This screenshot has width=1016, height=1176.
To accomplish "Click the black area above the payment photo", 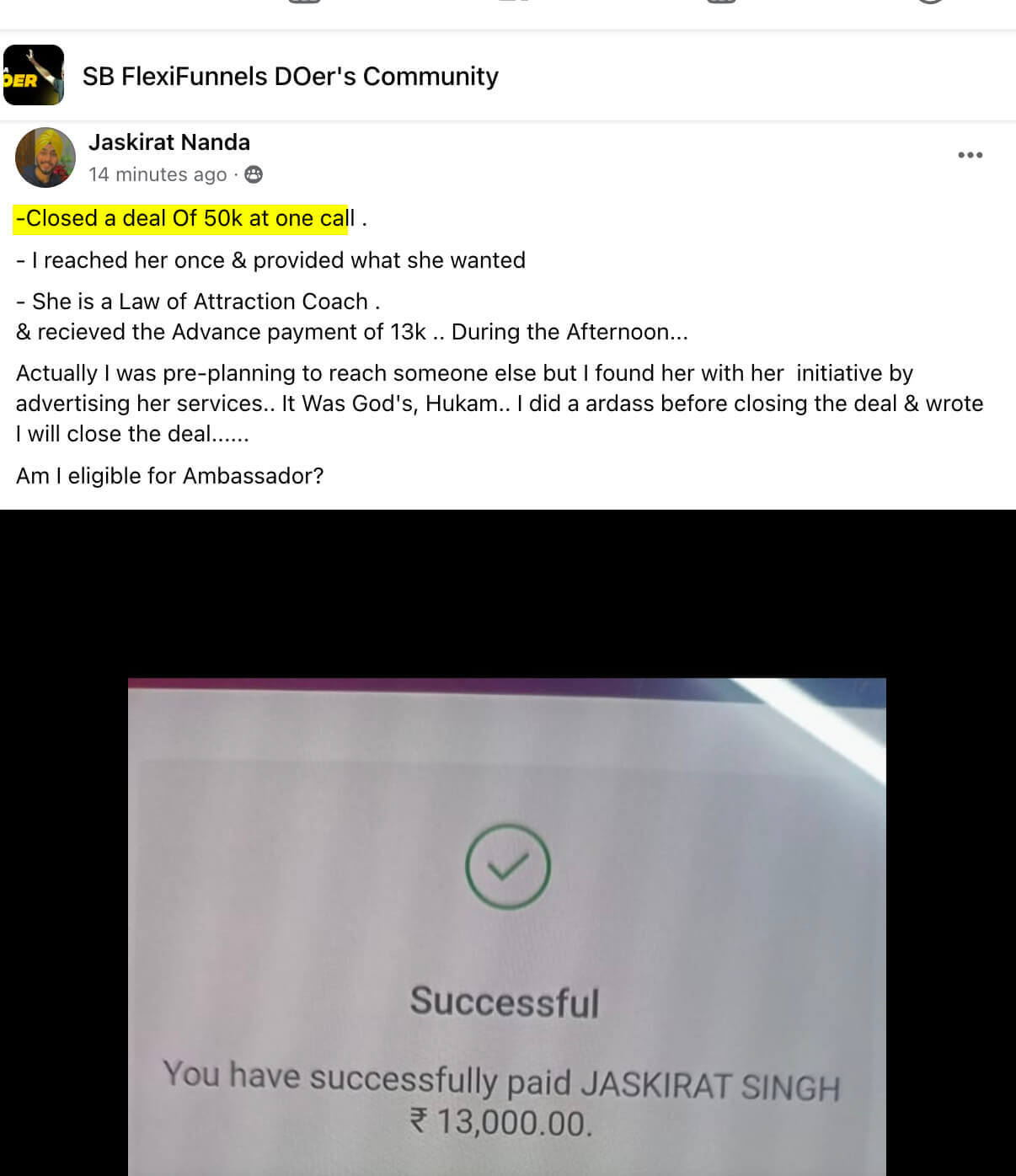I will pyautogui.click(x=508, y=593).
